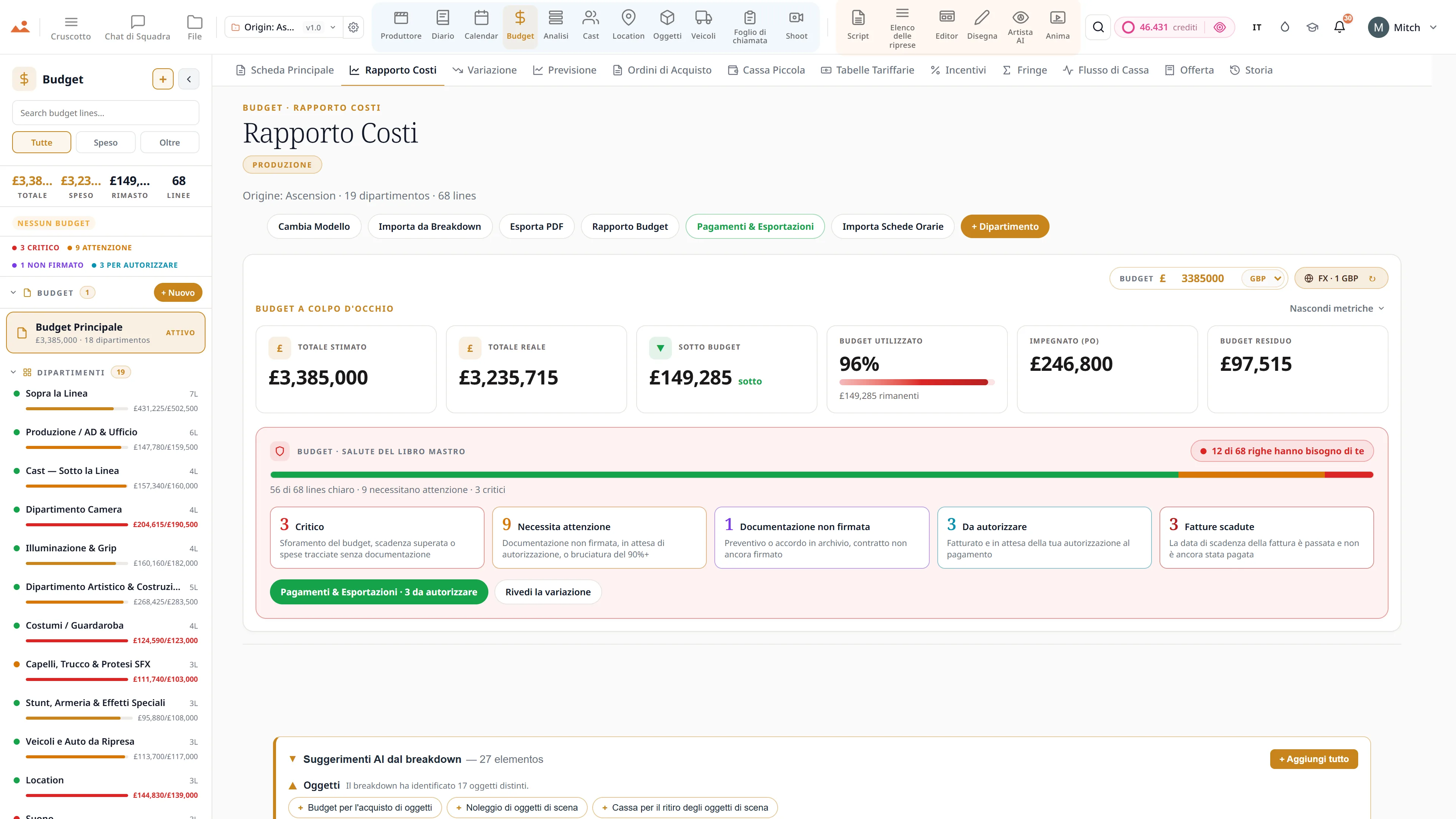
Task: Click the droplet theme icon
Action: [x=1285, y=27]
